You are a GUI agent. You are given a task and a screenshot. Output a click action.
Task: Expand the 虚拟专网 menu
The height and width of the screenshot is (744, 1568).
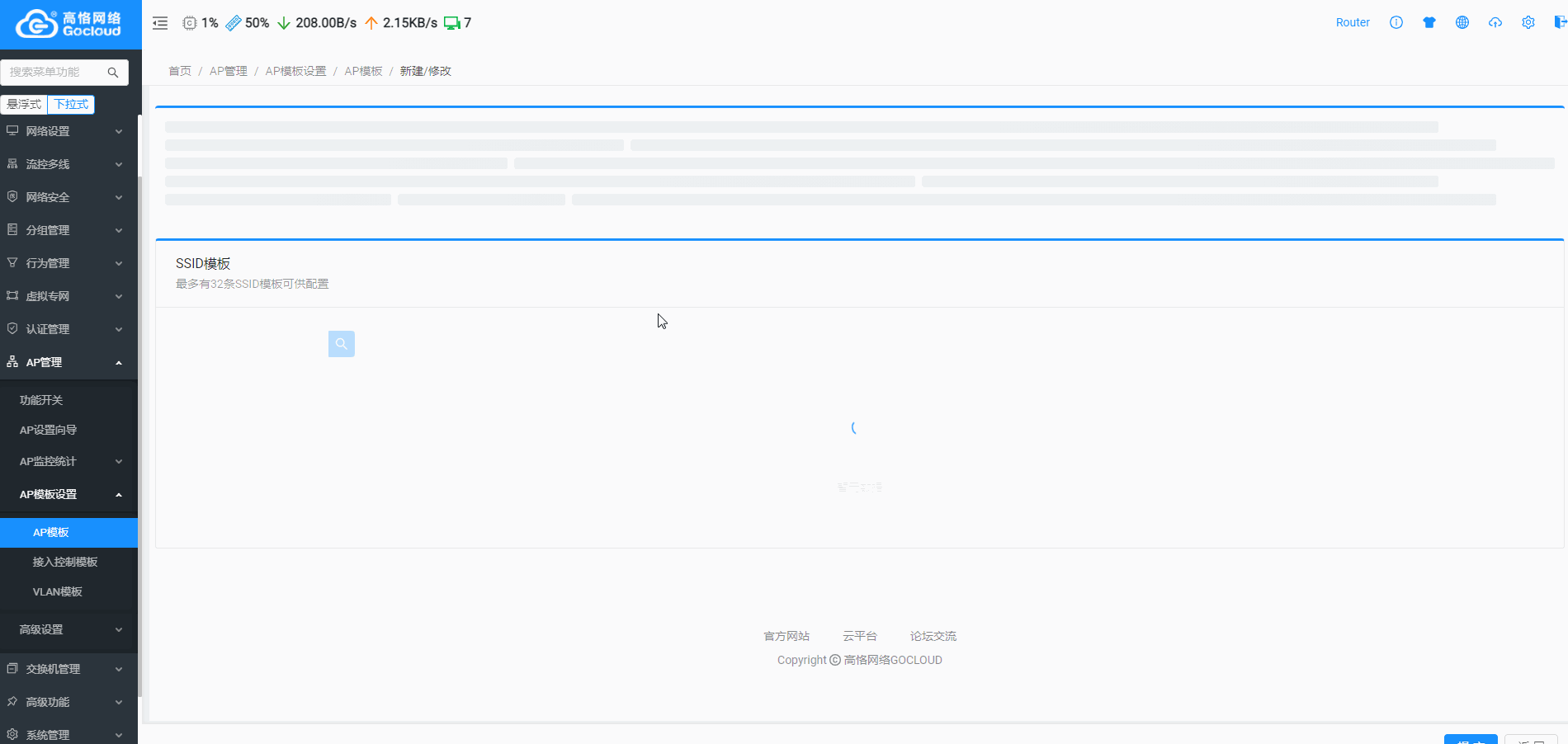click(68, 296)
